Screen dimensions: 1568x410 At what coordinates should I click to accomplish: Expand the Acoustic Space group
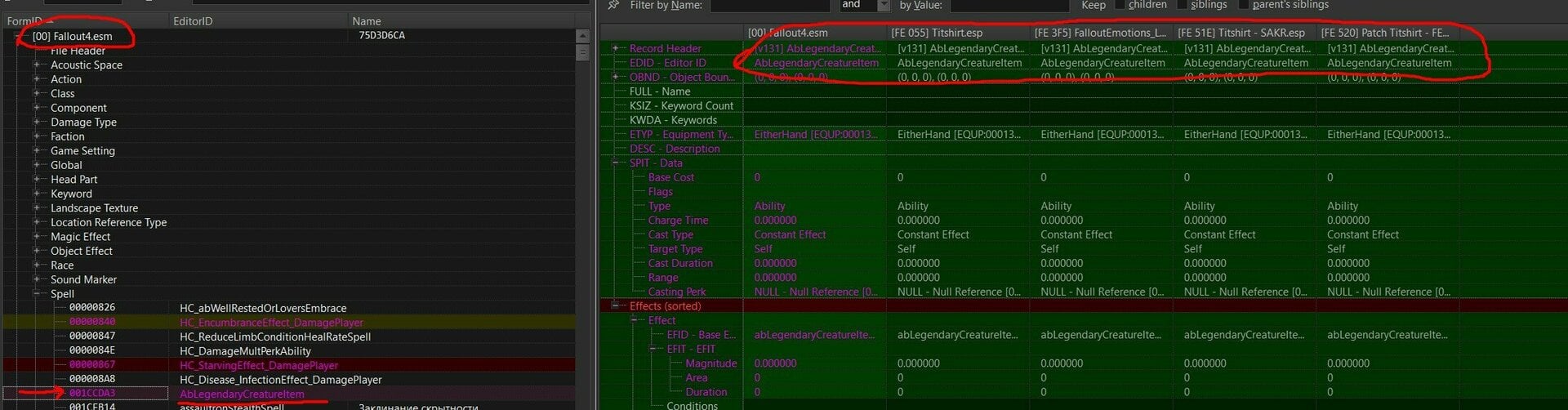click(x=37, y=65)
